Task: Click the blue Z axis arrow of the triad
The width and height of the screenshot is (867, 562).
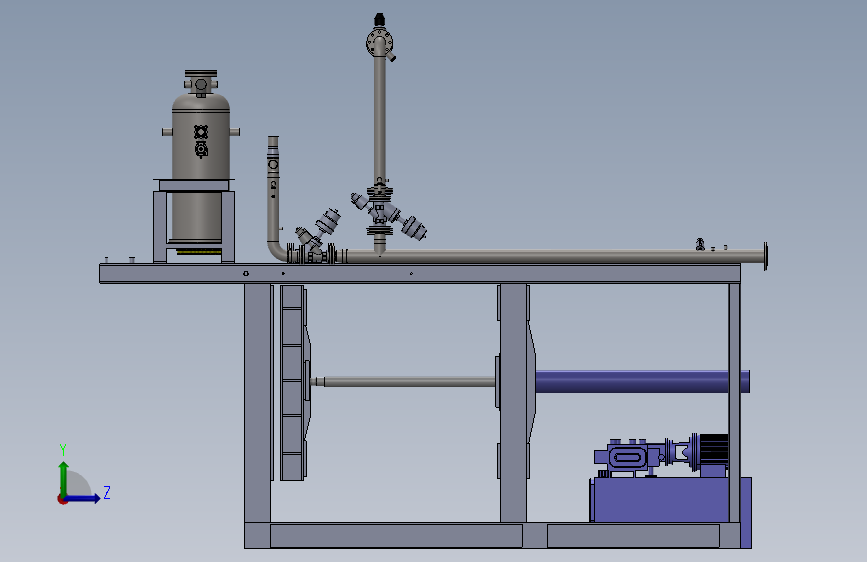Action: [83, 498]
